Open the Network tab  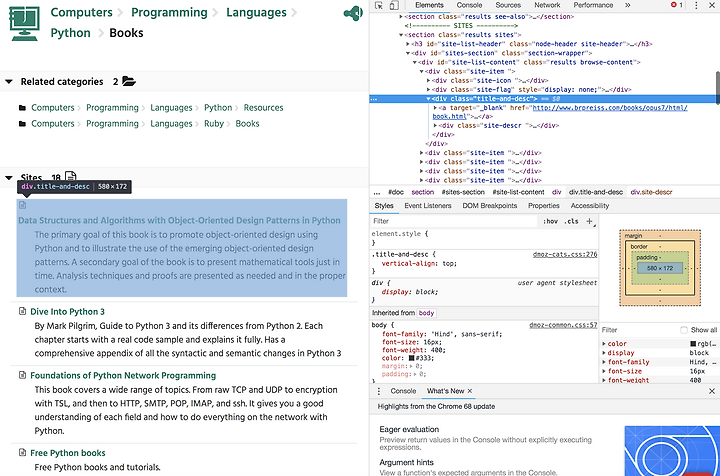pyautogui.click(x=547, y=5)
